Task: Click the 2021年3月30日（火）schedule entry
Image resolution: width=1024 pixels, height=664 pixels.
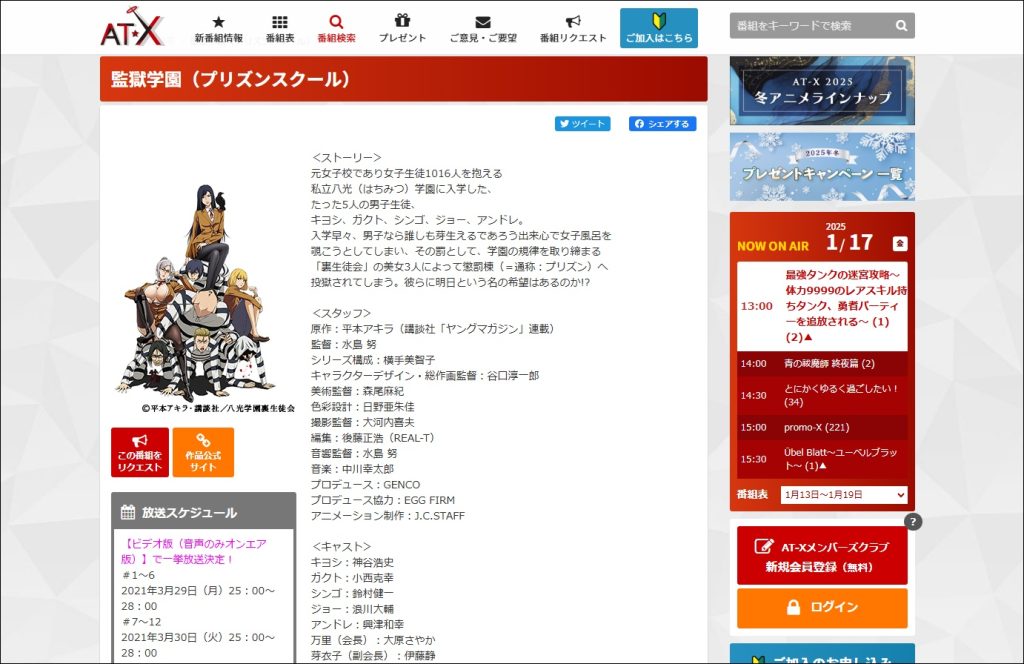Action: click(198, 645)
